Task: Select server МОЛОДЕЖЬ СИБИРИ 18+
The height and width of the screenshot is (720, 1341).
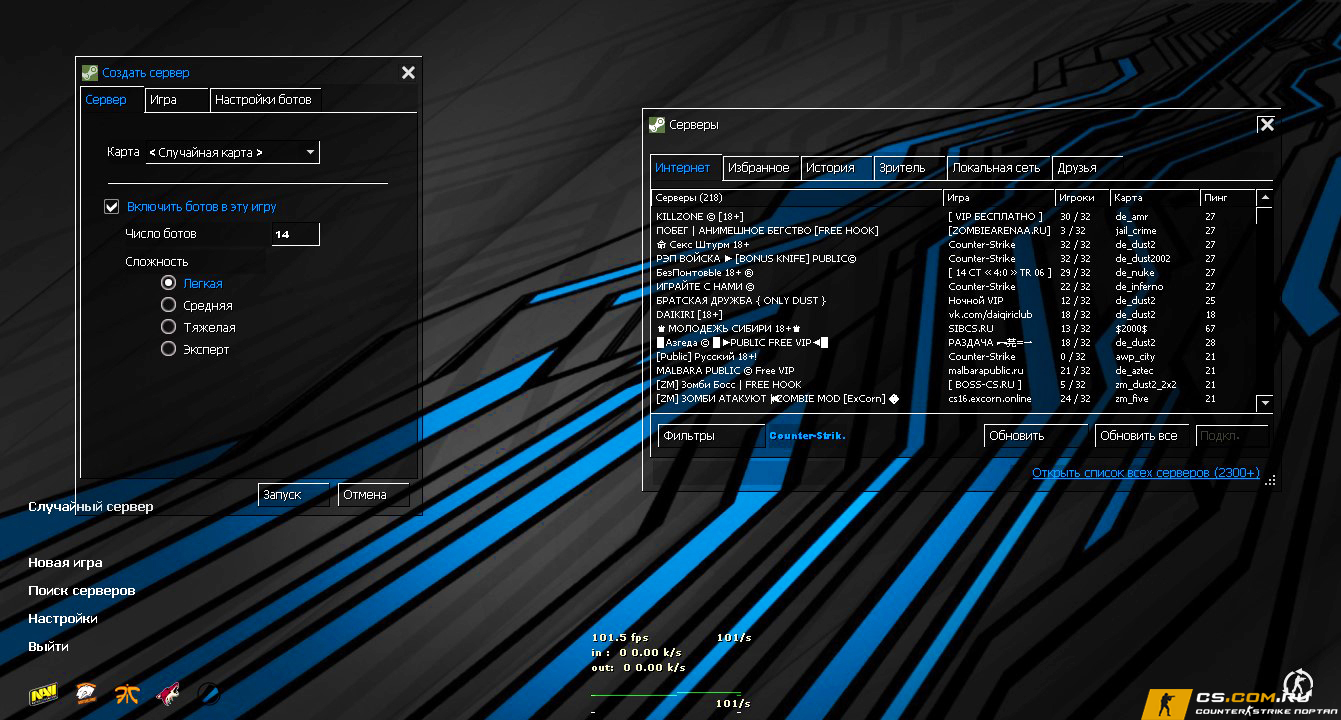Action: coord(953,329)
